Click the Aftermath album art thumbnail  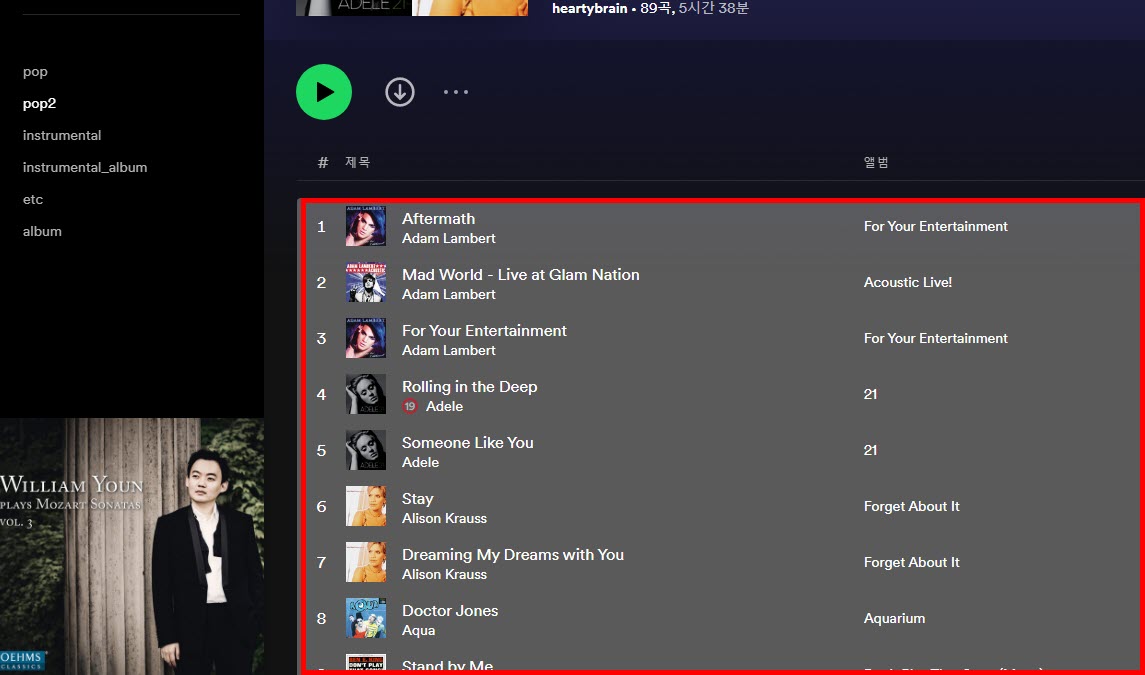click(366, 226)
